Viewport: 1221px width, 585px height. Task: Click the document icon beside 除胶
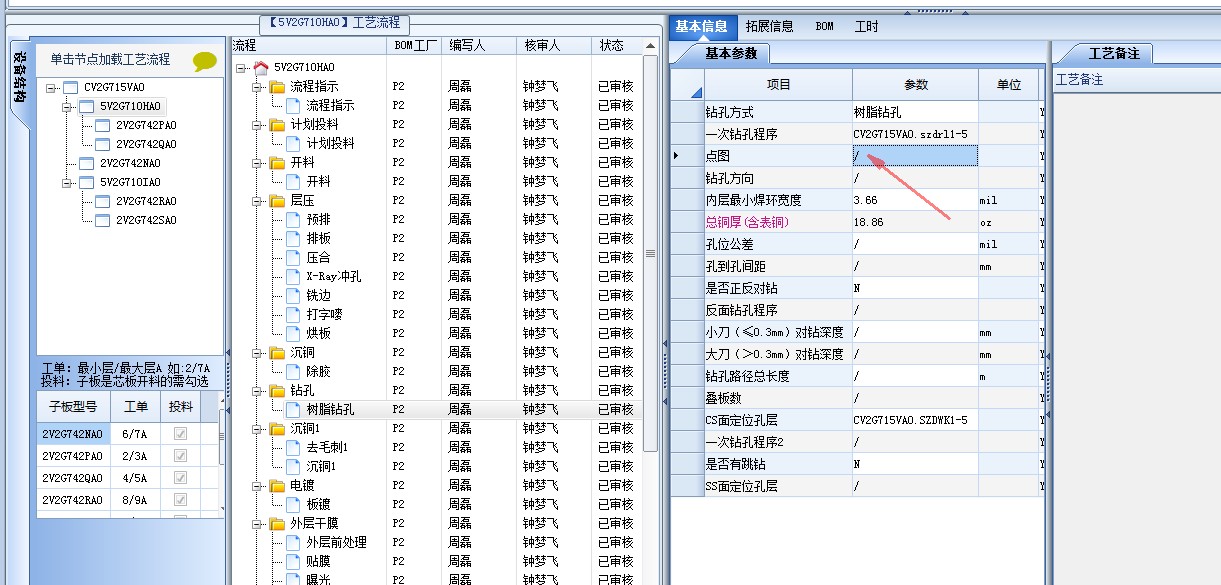tap(293, 371)
